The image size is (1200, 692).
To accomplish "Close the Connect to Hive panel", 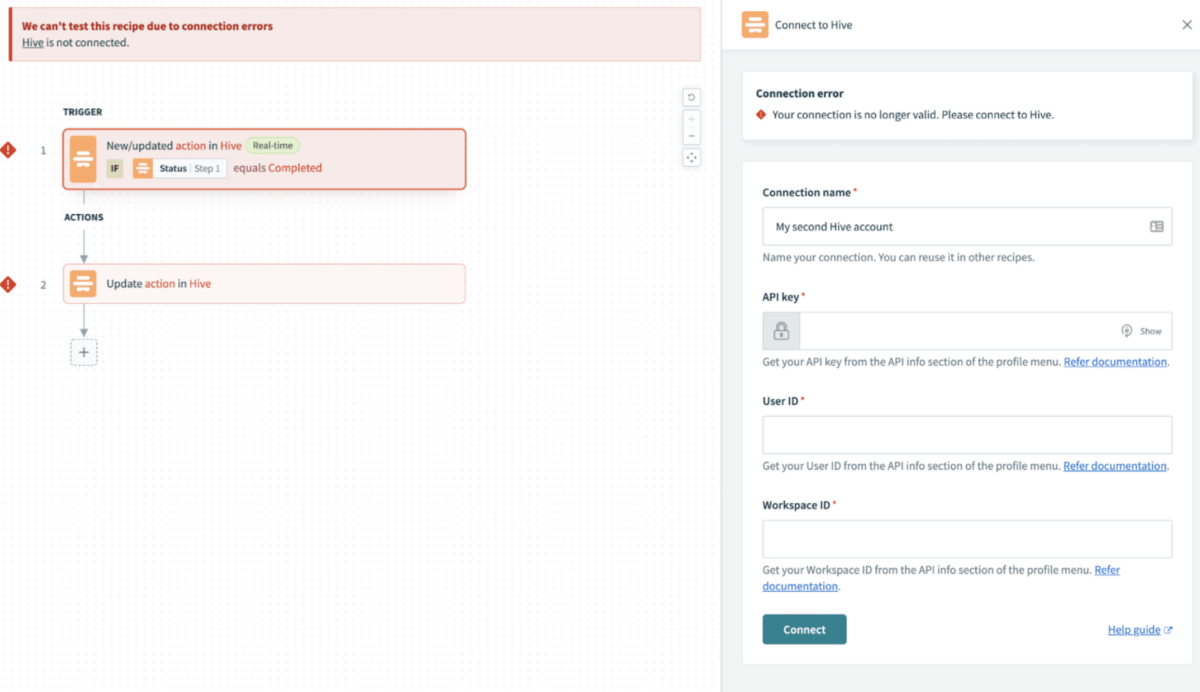I will pos(1186,24).
